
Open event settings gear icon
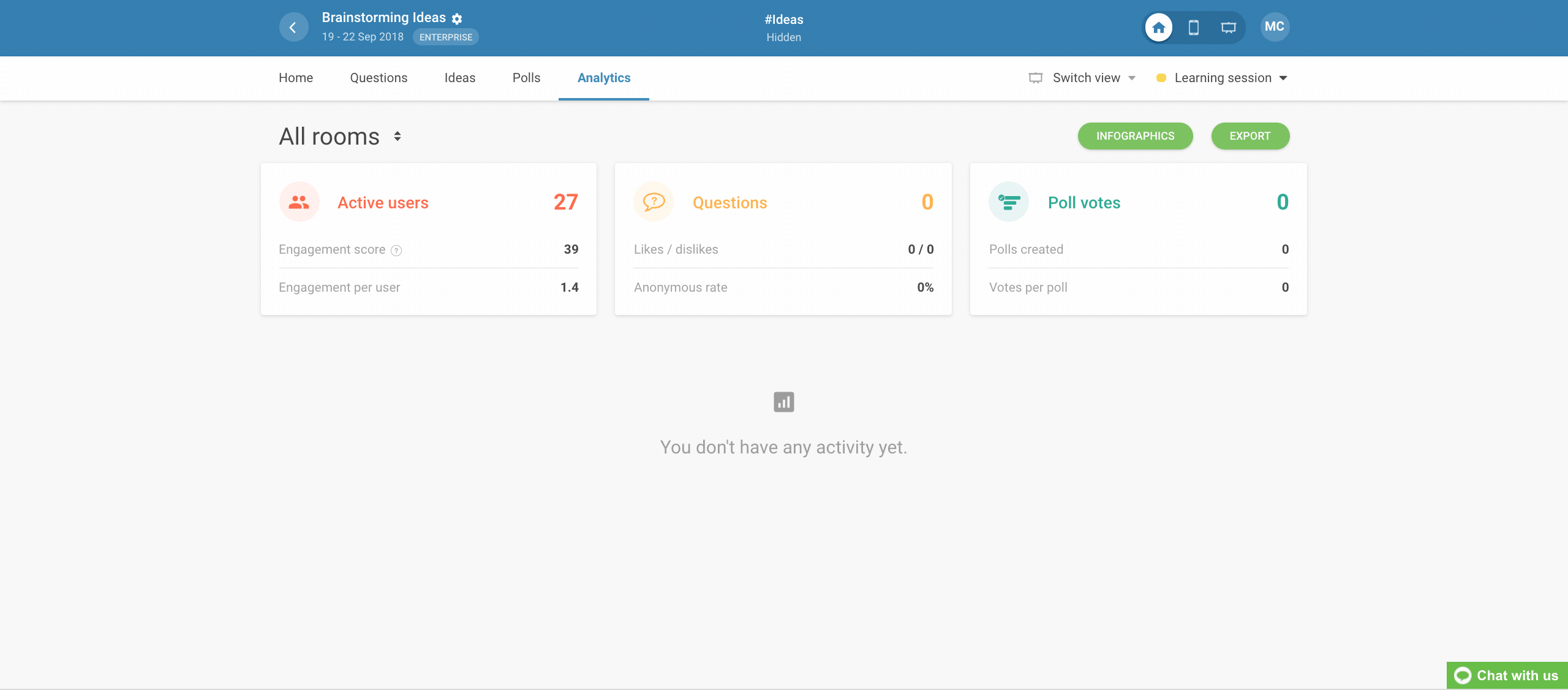[x=457, y=18]
